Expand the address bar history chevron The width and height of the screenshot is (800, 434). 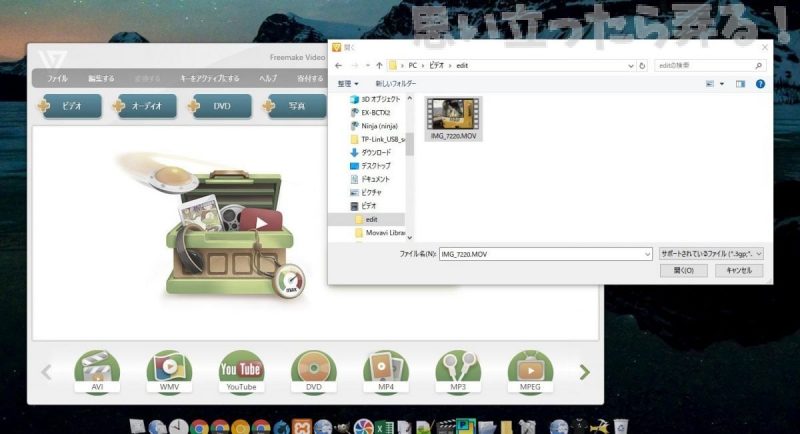[x=631, y=66]
